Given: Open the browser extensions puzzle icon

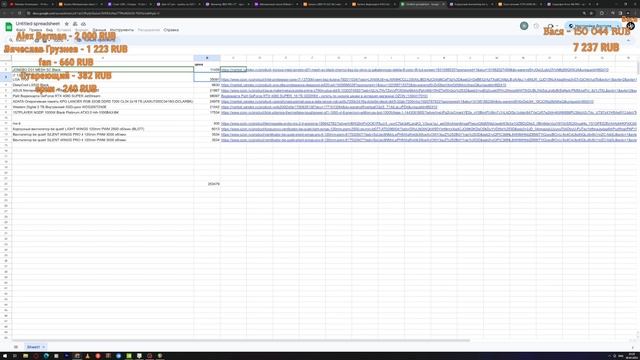Looking at the screenshot, I should coord(602,13).
